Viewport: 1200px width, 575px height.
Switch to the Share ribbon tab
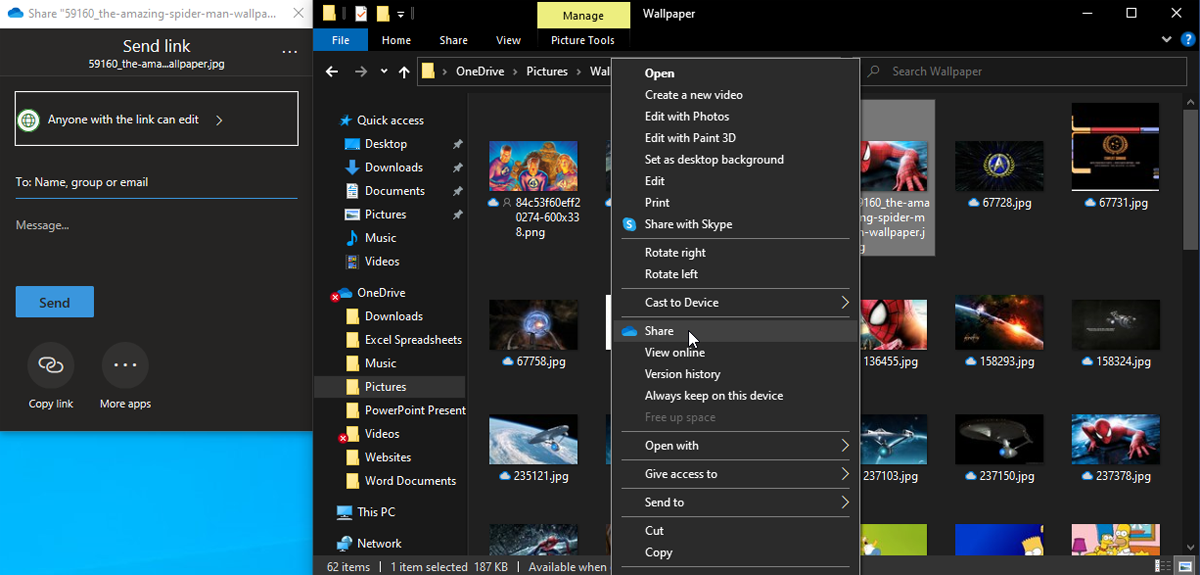[453, 40]
